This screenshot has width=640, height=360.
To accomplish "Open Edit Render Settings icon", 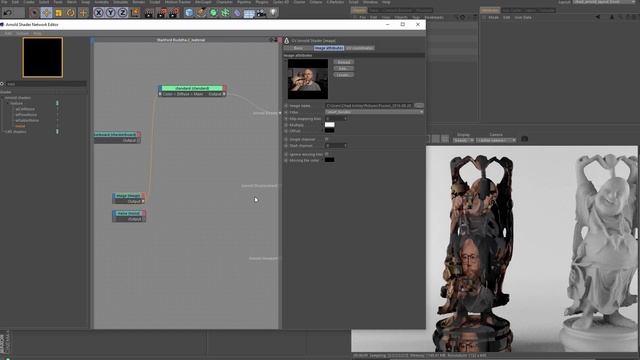I will point(174,13).
